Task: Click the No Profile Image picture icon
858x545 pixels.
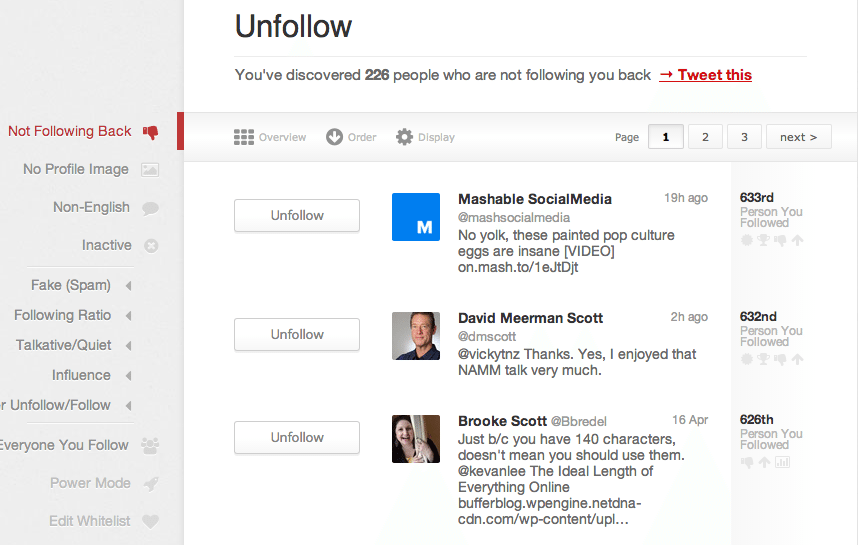Action: coord(150,170)
